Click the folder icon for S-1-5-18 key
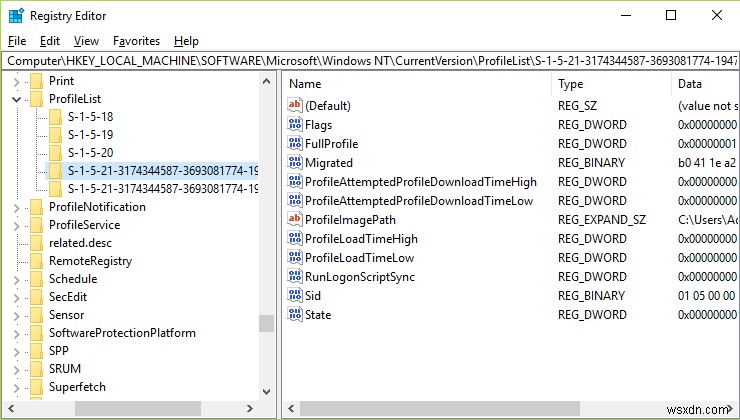 pos(55,117)
